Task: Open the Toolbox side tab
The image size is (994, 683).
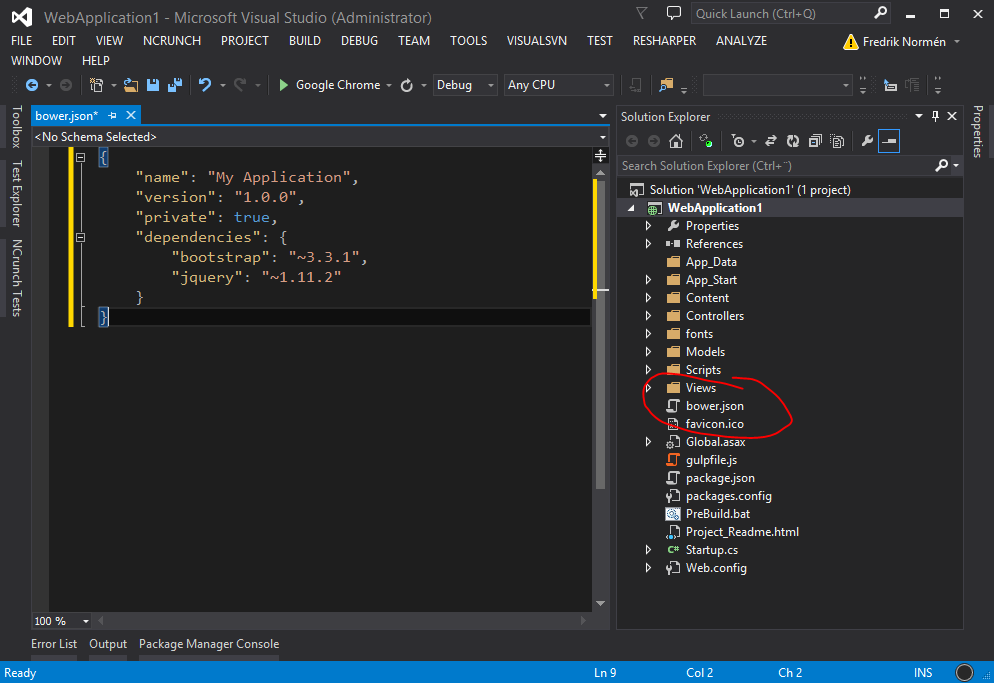Action: (16, 127)
